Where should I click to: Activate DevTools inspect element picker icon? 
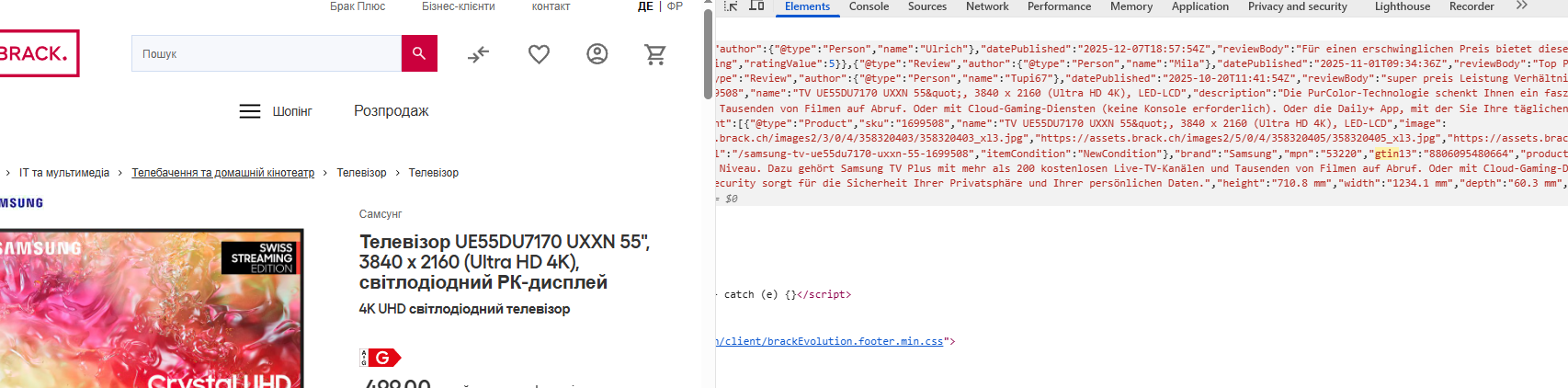point(731,6)
